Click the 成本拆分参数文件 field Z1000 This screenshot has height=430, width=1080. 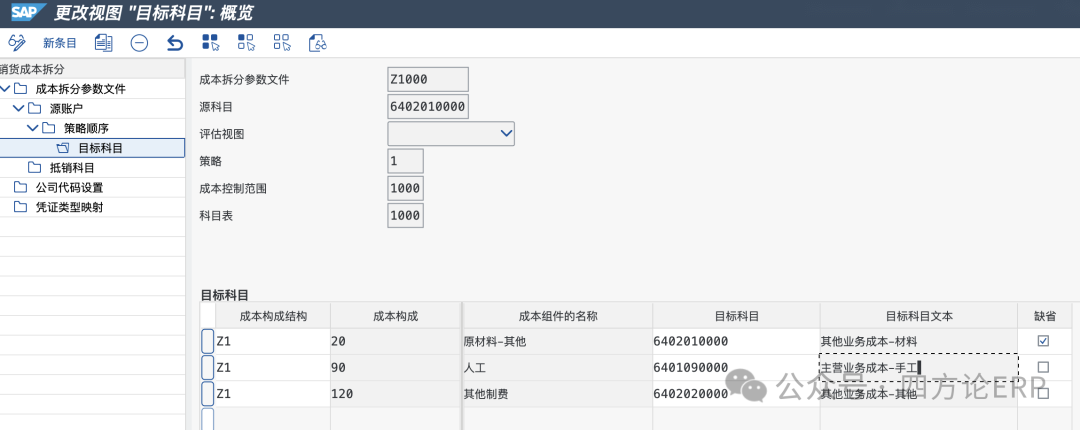428,79
